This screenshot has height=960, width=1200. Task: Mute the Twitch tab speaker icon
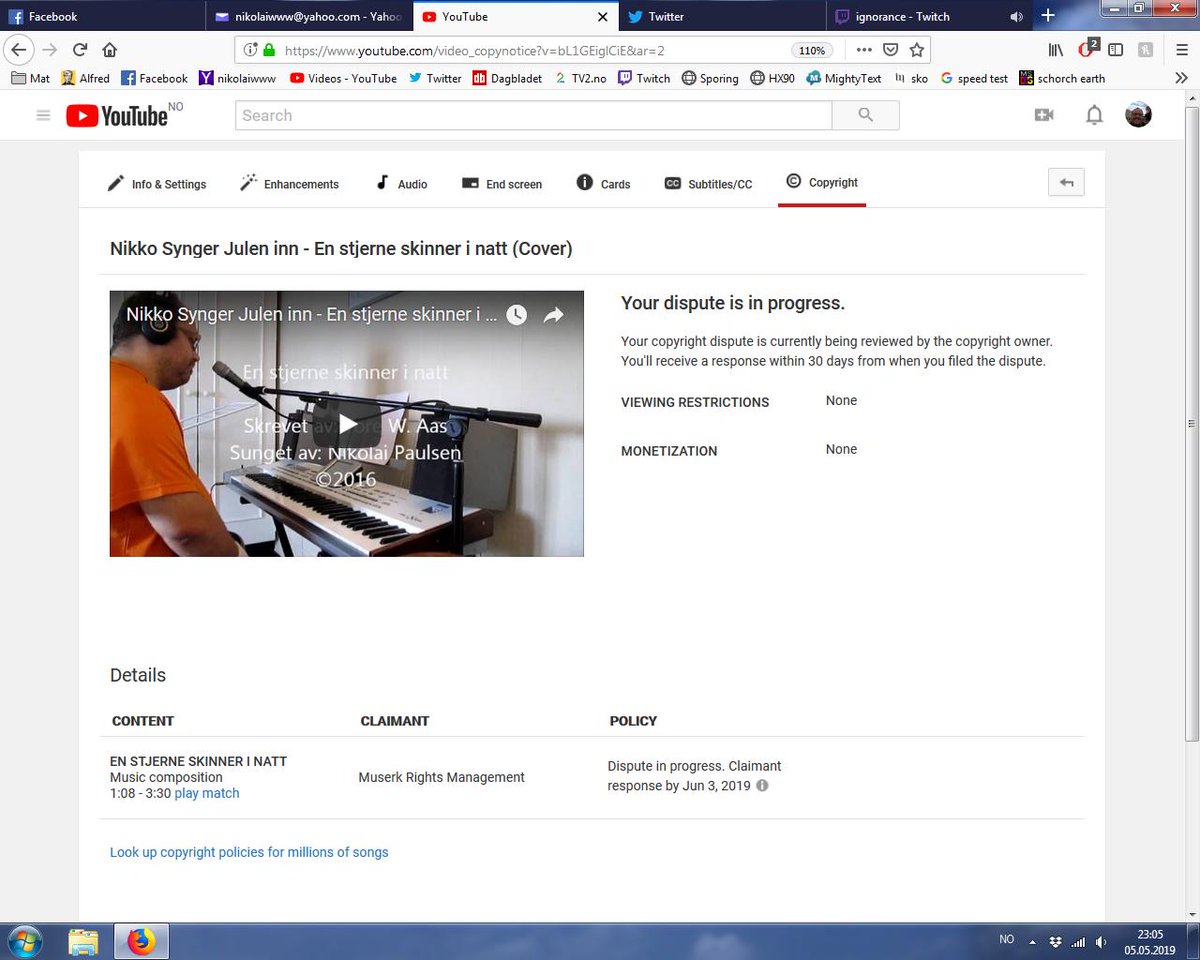tap(1017, 17)
